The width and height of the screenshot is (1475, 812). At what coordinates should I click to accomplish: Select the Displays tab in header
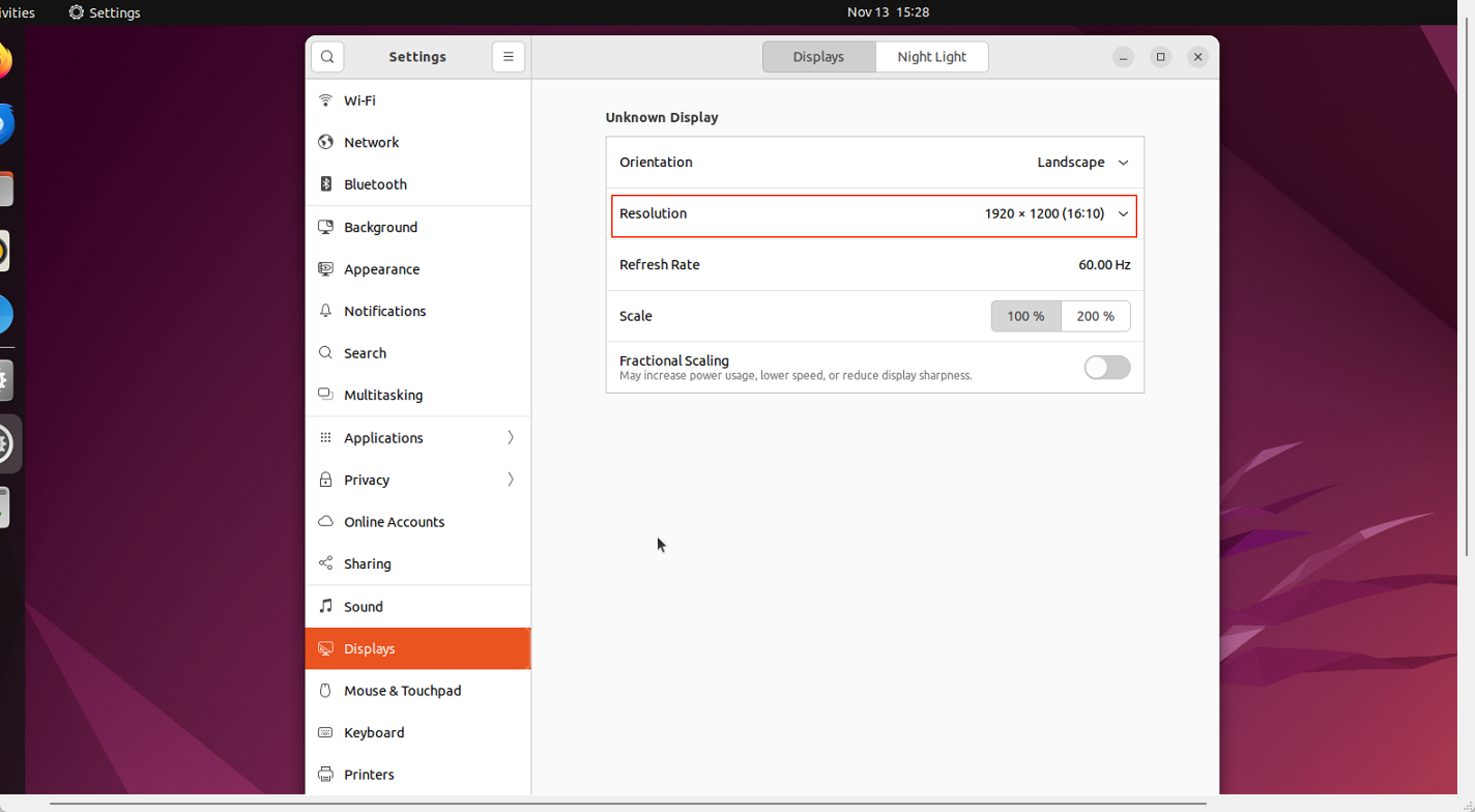pyautogui.click(x=818, y=56)
